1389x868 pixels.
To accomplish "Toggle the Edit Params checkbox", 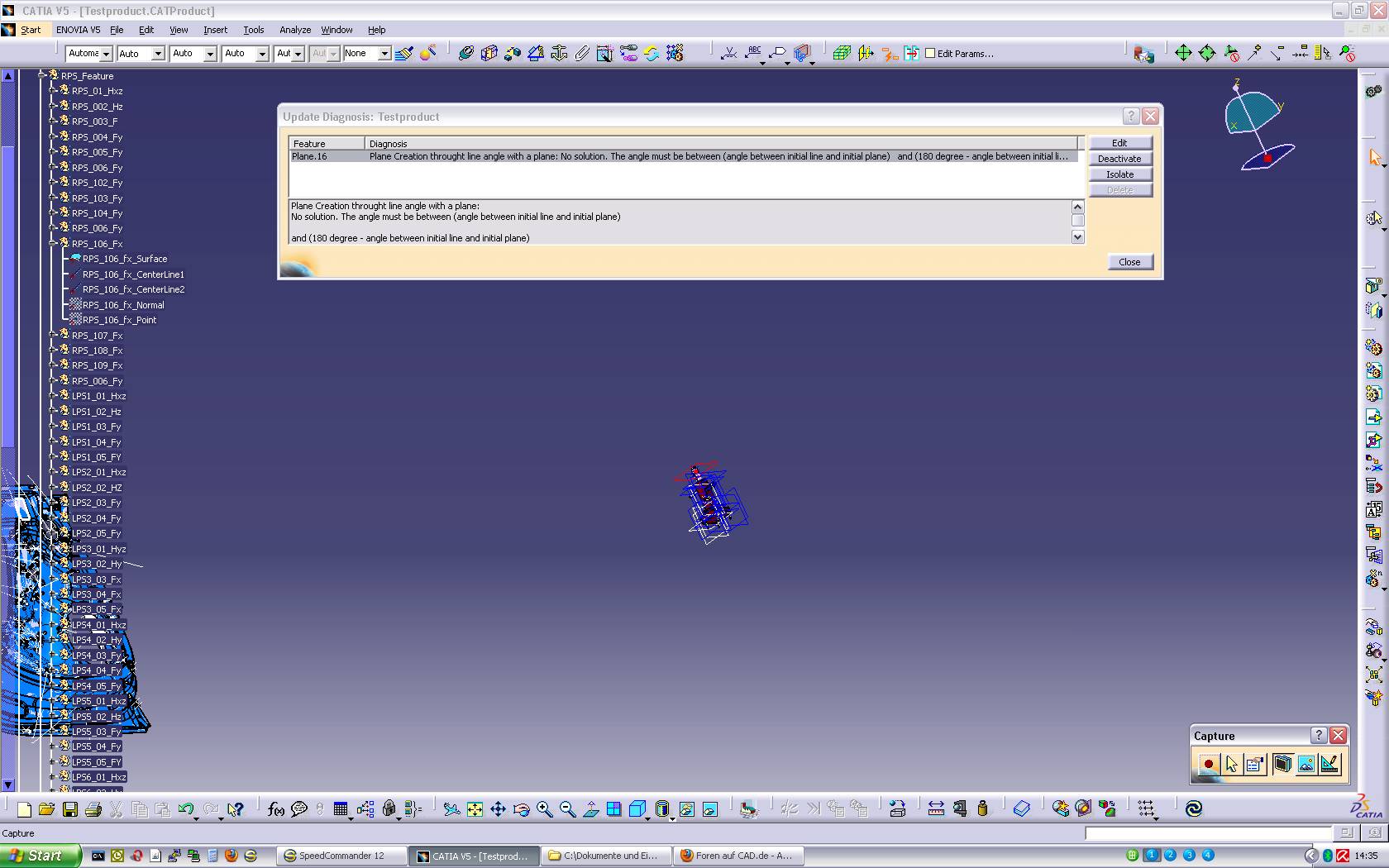I will tap(930, 53).
